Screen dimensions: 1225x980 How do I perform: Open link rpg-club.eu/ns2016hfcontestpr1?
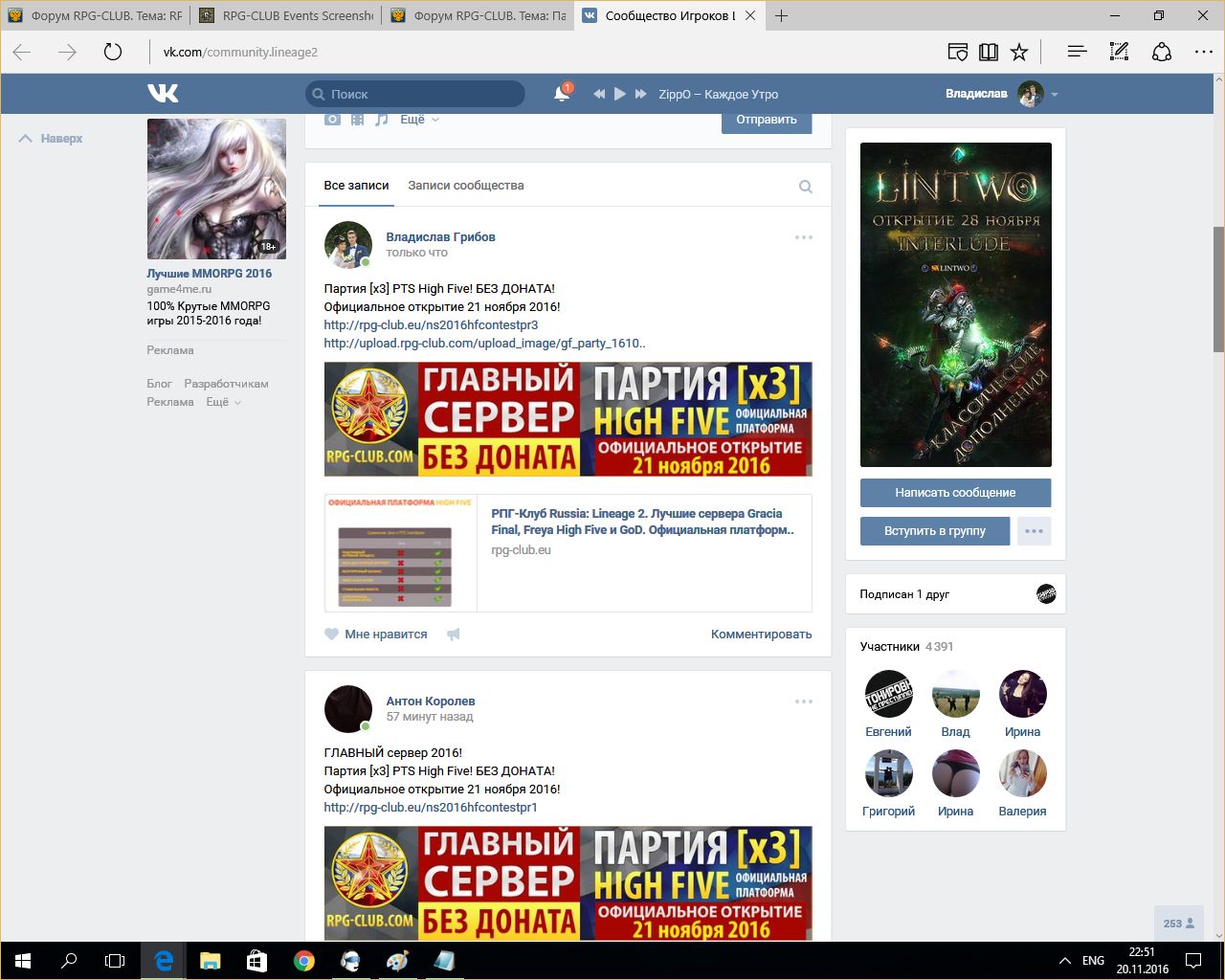coord(431,807)
